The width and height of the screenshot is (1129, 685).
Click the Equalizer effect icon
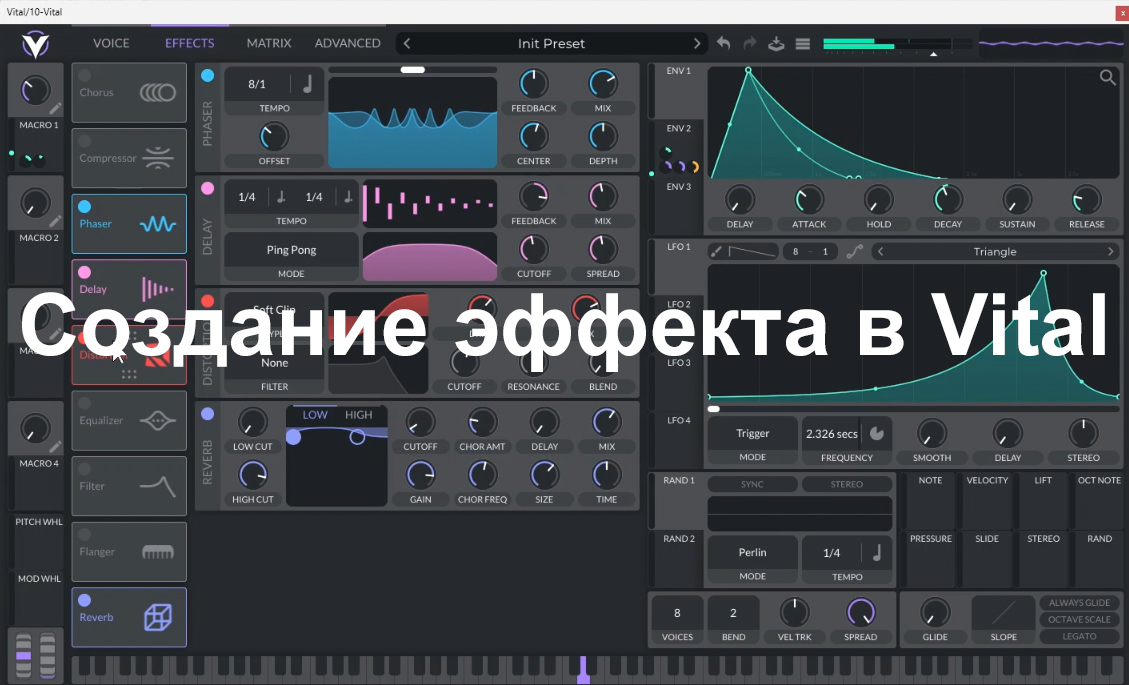click(x=158, y=421)
